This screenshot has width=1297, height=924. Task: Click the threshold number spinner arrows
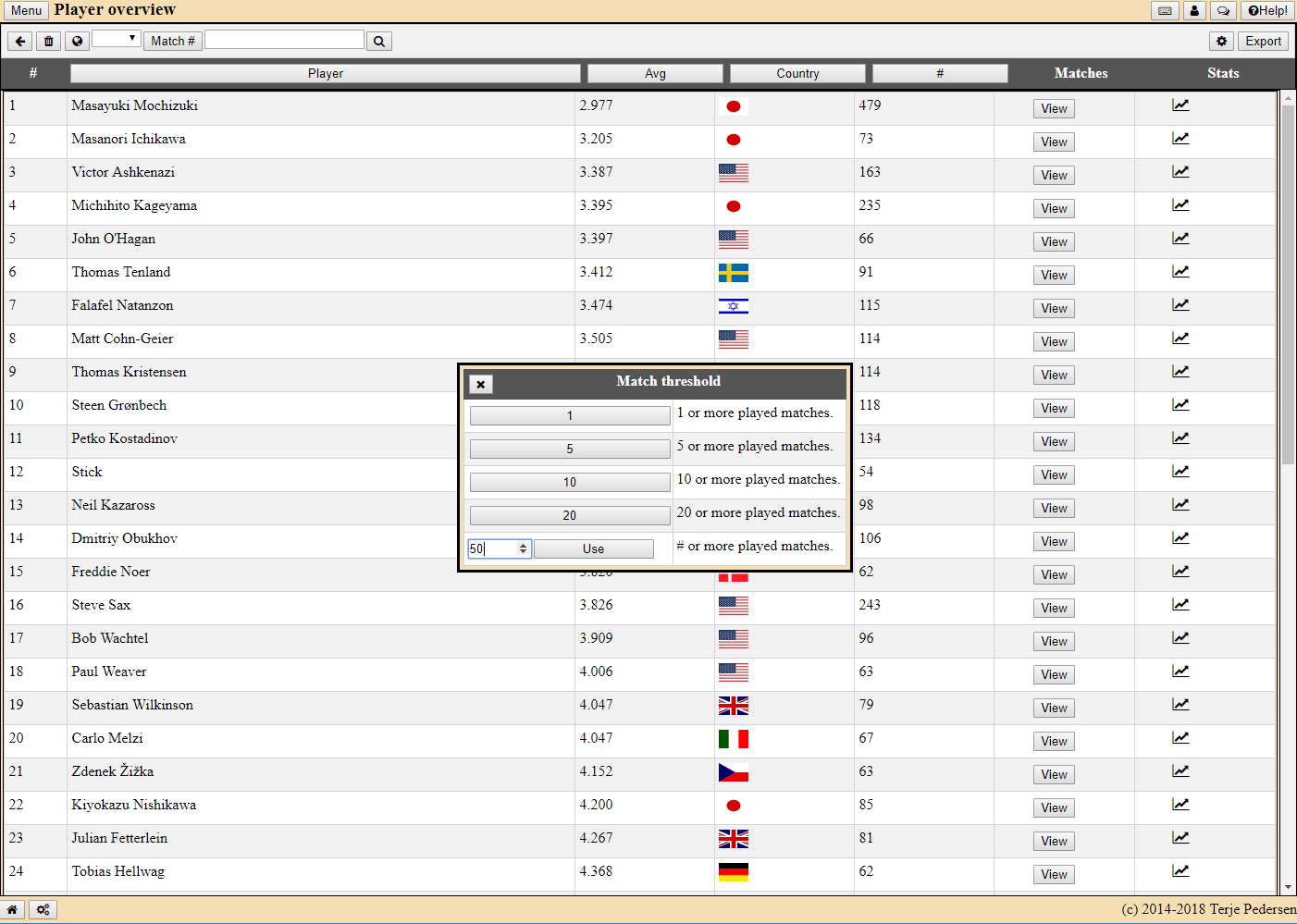523,548
